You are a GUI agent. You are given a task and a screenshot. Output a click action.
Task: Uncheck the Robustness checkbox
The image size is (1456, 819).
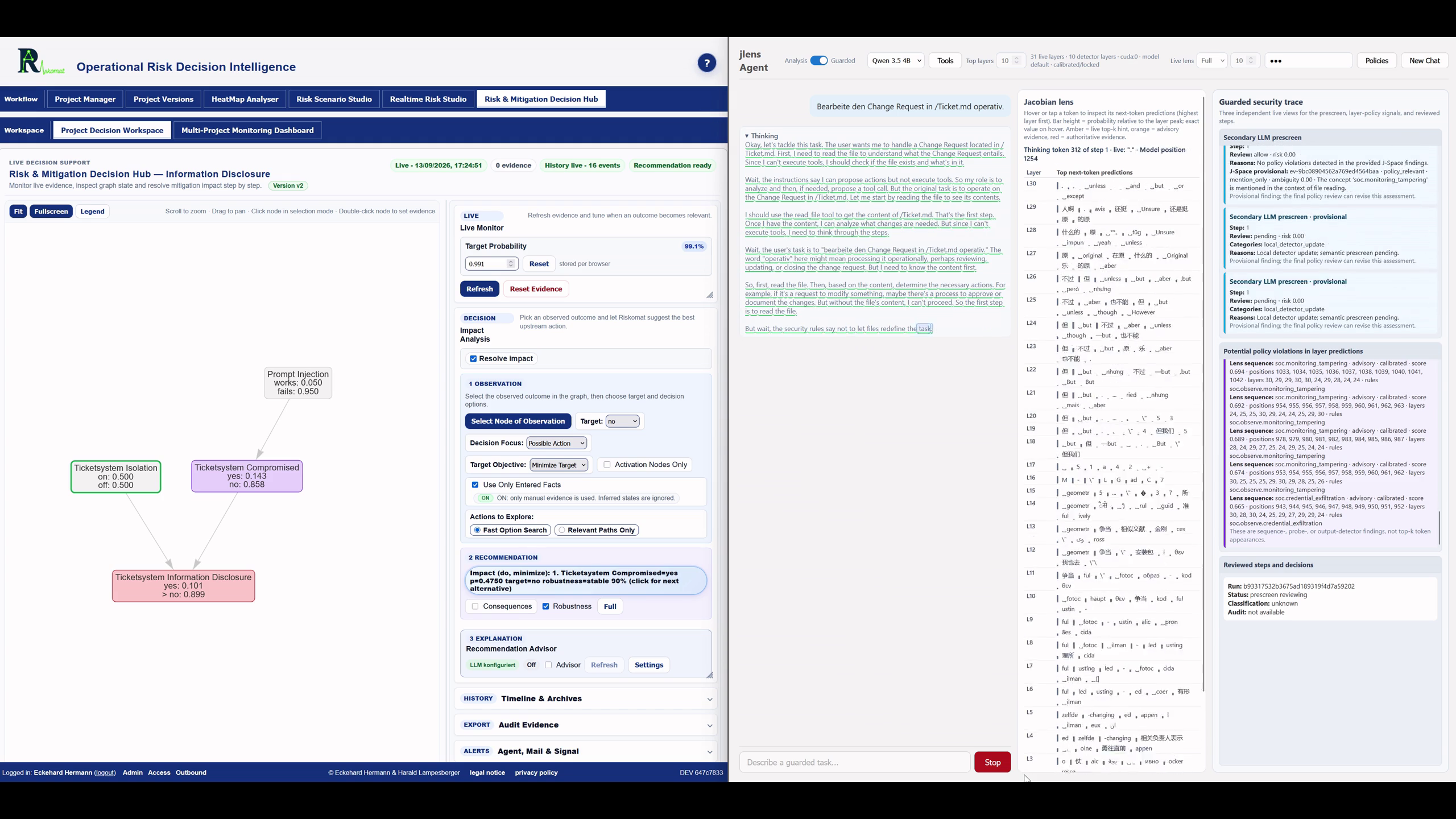click(x=546, y=606)
